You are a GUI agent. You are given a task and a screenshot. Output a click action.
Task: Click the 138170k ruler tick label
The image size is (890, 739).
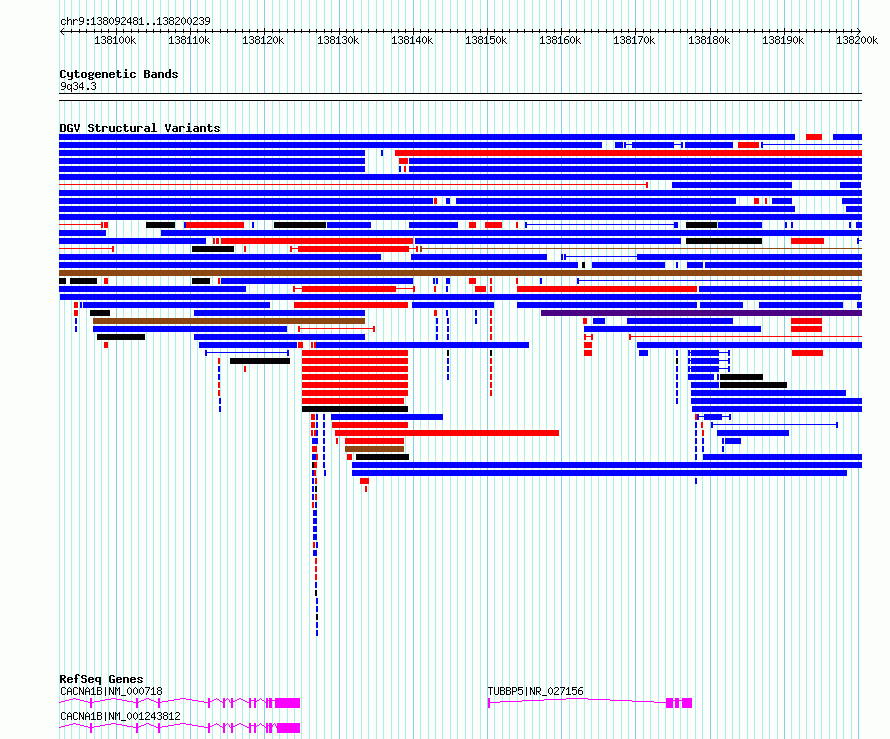(634, 40)
